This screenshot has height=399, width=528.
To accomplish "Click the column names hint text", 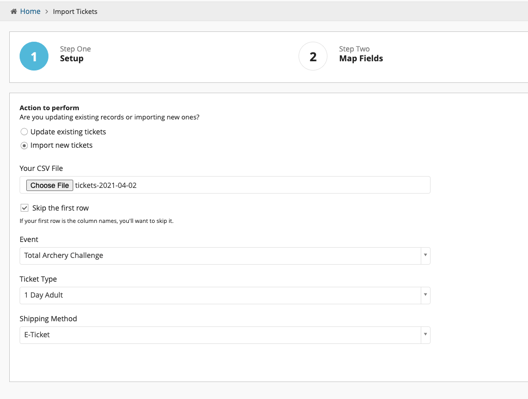I will click(x=96, y=221).
